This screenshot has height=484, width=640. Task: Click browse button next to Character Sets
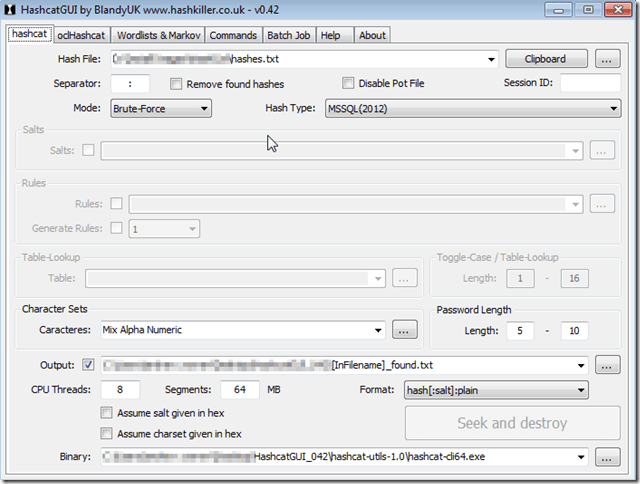(404, 330)
